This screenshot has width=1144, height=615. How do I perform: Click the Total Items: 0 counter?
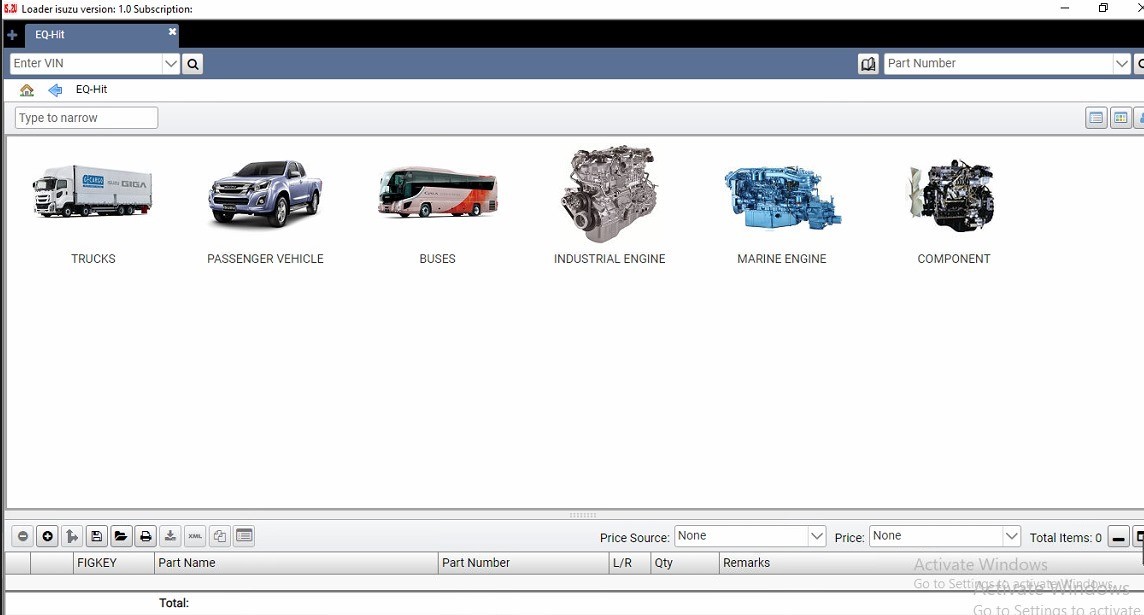[1065, 538]
